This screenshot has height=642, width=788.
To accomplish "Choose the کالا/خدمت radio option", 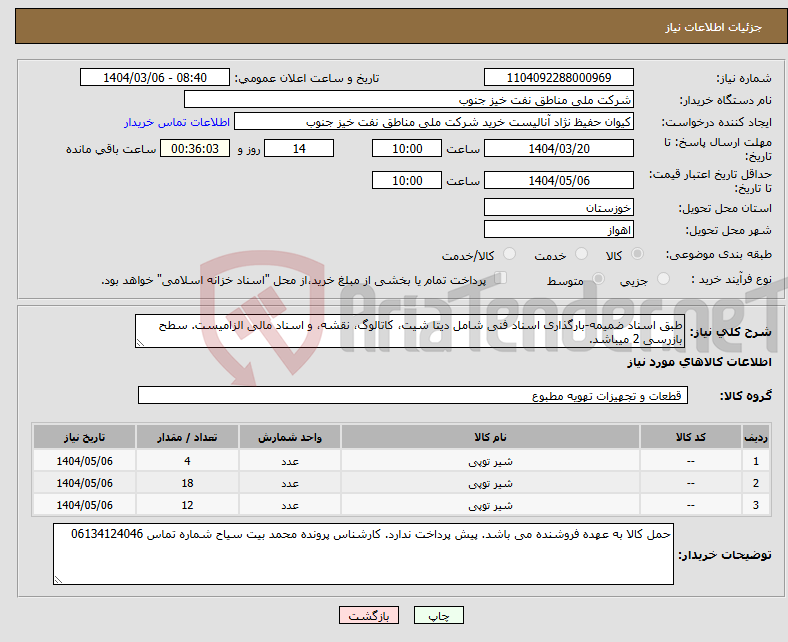I will (509, 256).
